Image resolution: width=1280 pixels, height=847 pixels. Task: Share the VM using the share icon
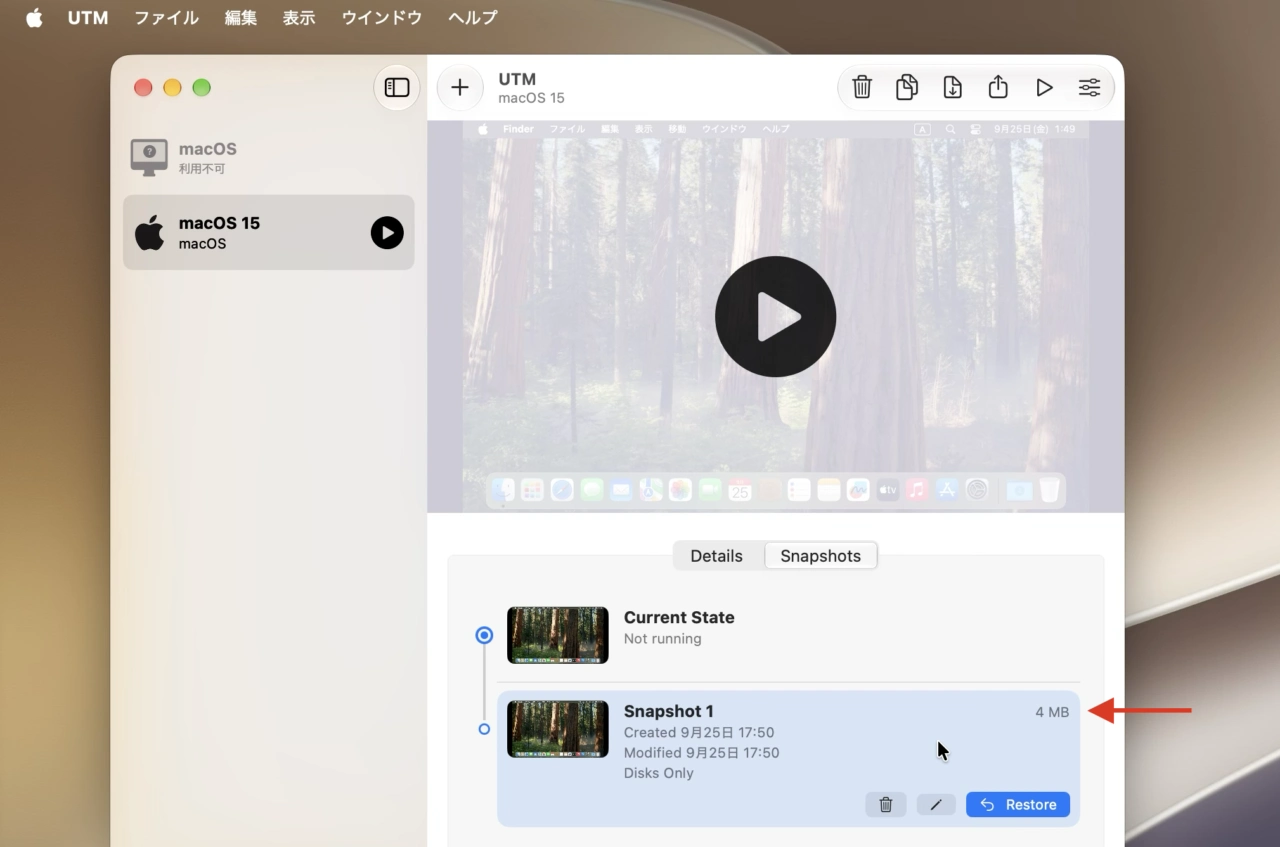coord(998,88)
